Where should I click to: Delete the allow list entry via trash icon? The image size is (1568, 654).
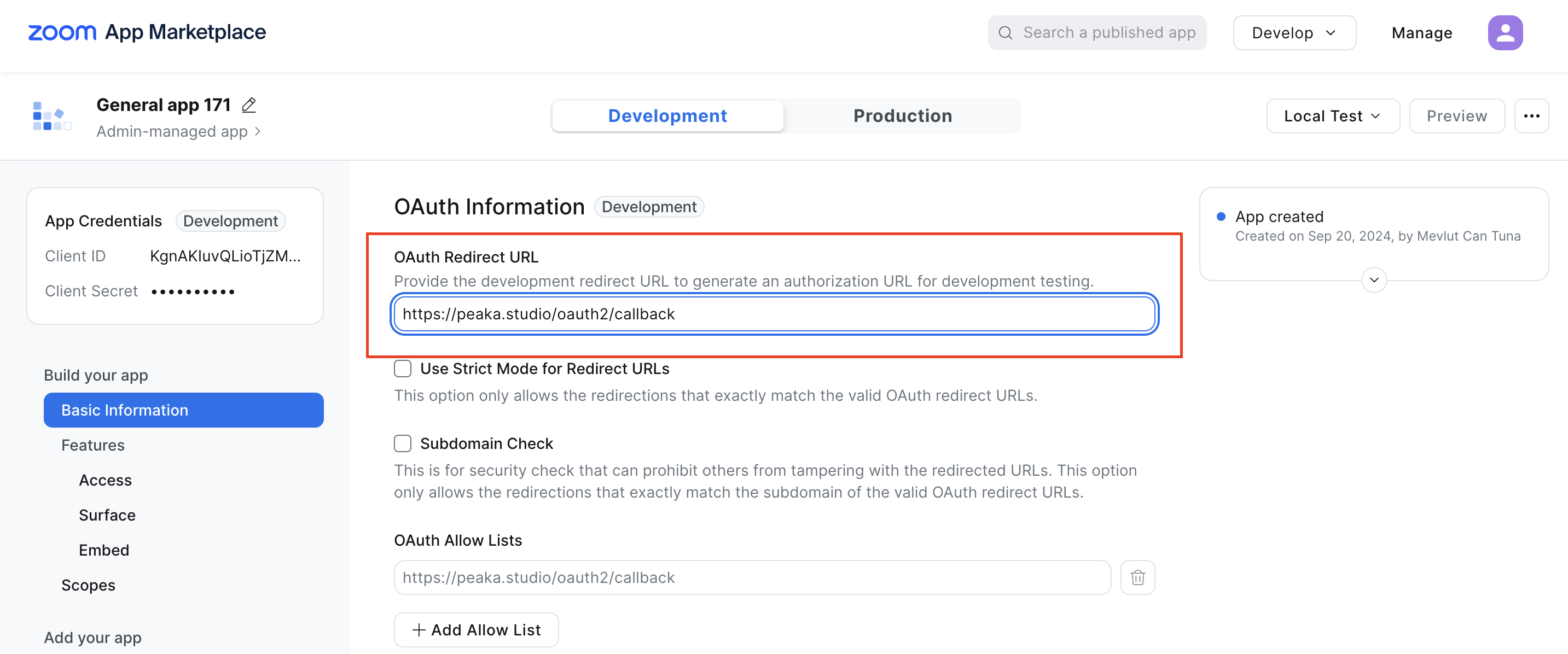(x=1137, y=577)
